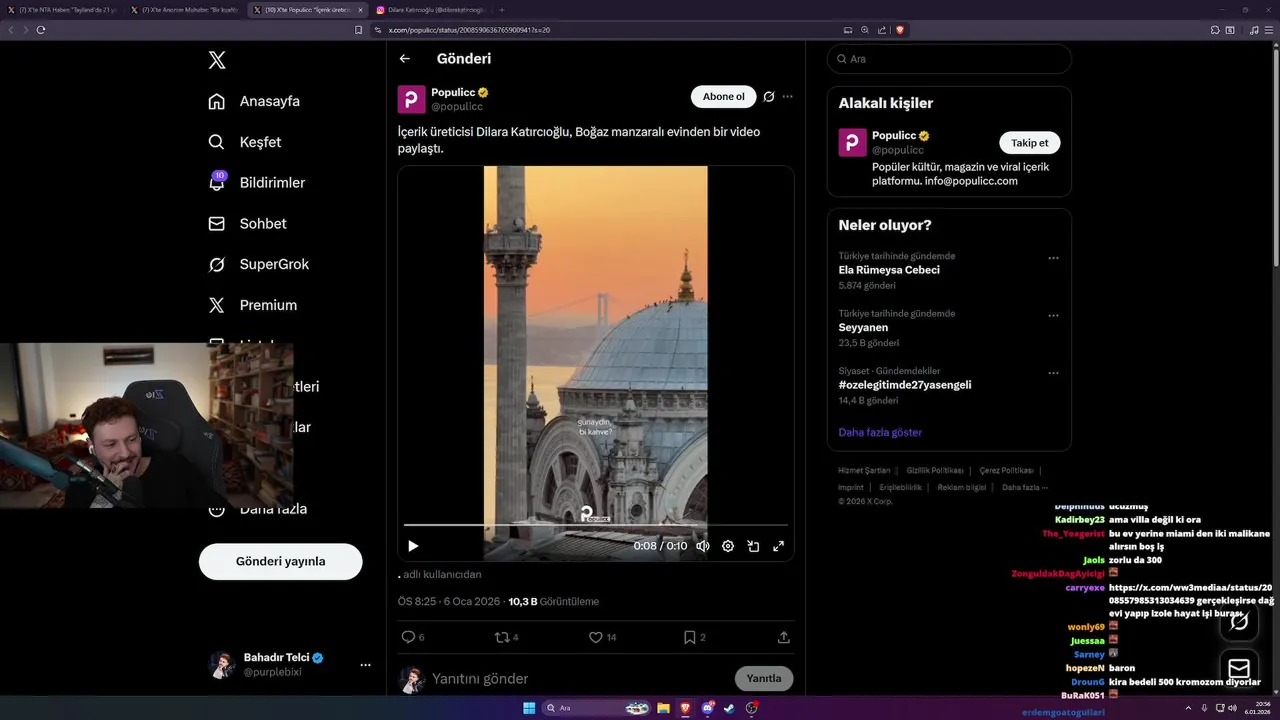Screen dimensions: 1280x720
Task: Like the post with heart icon
Action: coord(596,637)
